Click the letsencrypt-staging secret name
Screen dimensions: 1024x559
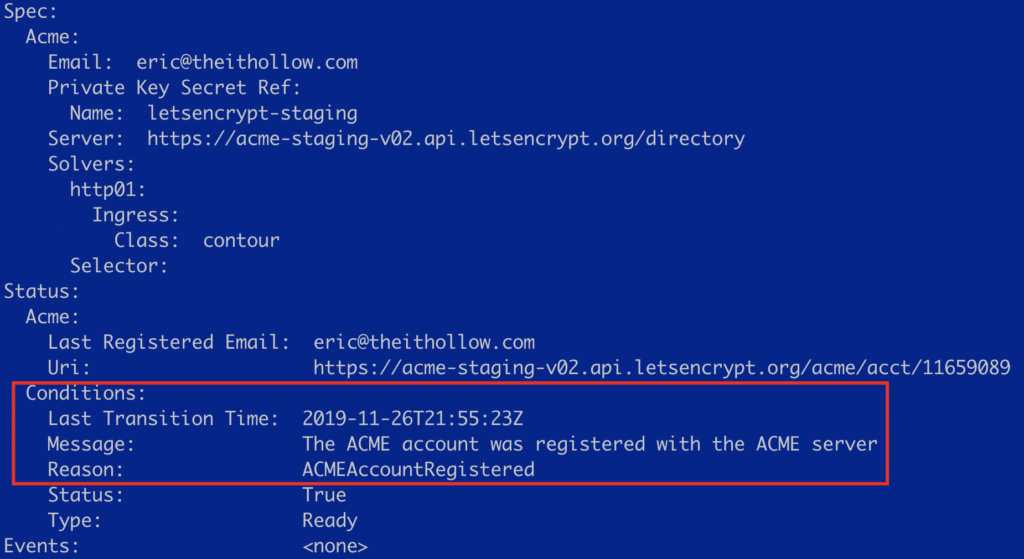pos(252,113)
